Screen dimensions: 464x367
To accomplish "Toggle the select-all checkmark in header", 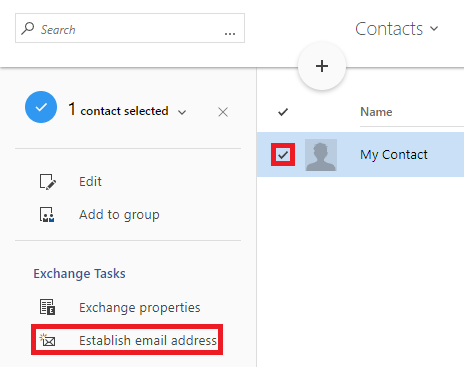I will [x=283, y=112].
